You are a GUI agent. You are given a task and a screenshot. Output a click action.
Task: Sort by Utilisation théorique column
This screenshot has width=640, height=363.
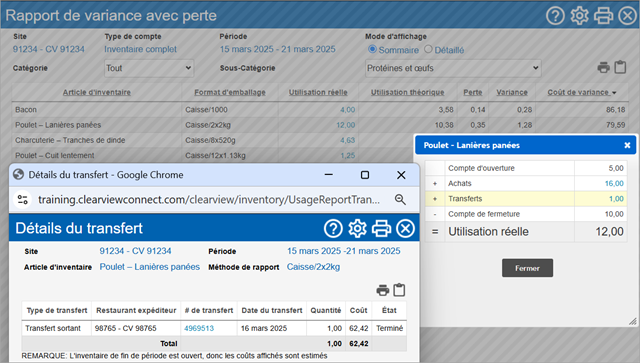point(407,93)
